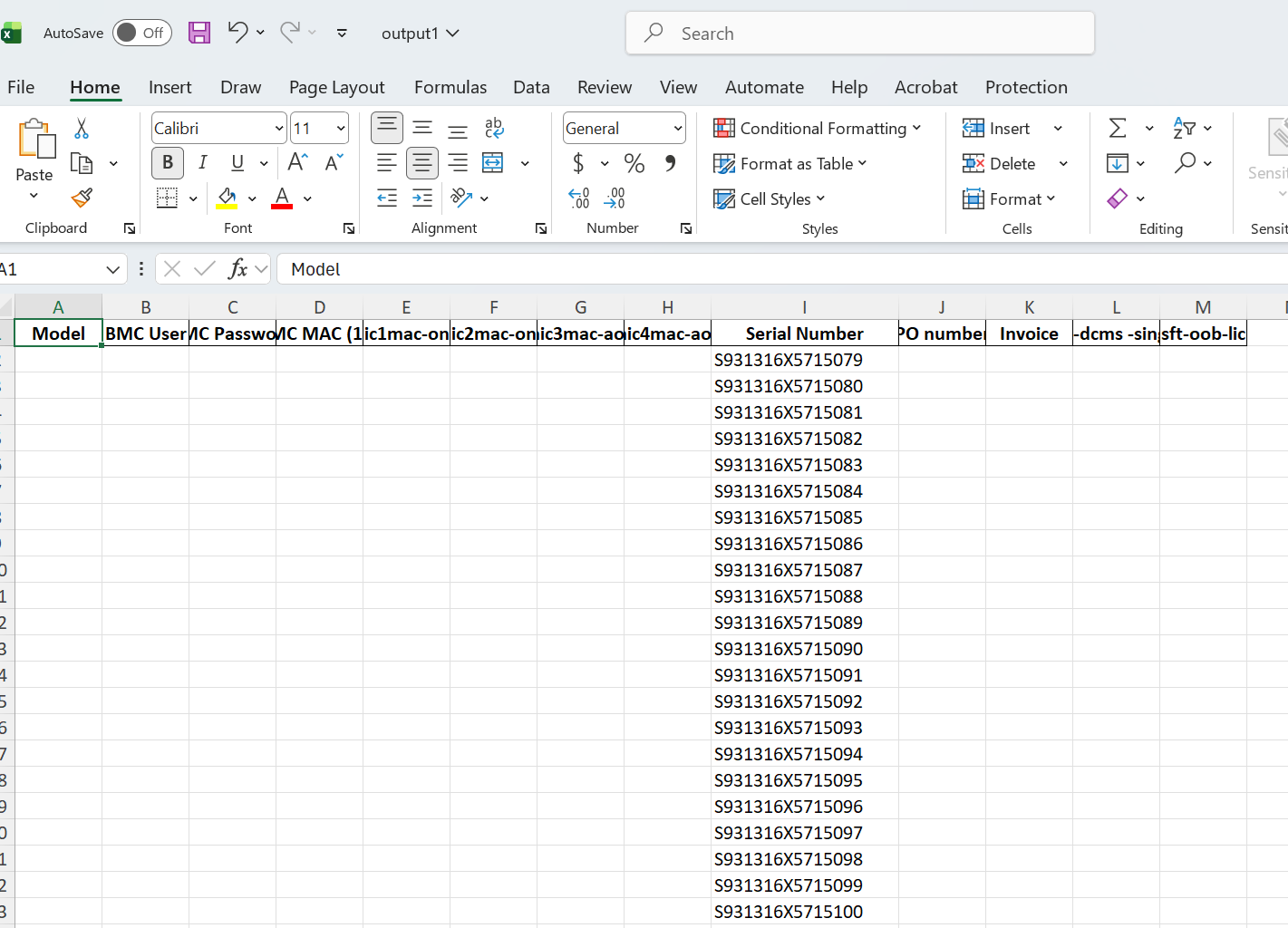Screen dimensions: 1288x928
Task: Click the AutoSum sigma icon
Action: pyautogui.click(x=1118, y=128)
